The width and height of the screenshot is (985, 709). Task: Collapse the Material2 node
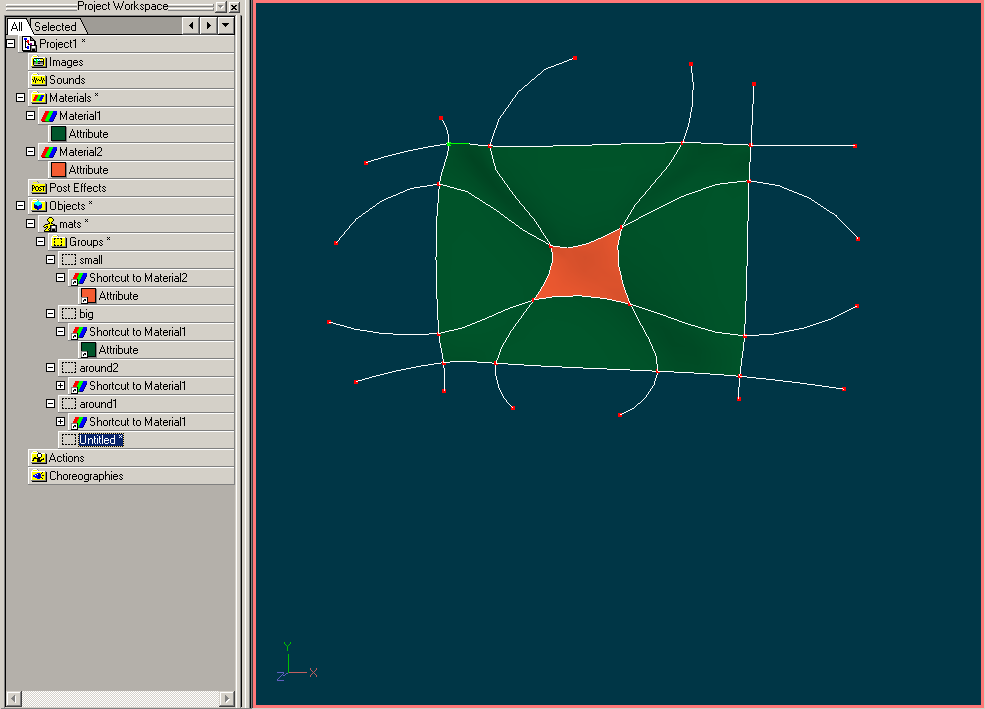click(x=31, y=152)
